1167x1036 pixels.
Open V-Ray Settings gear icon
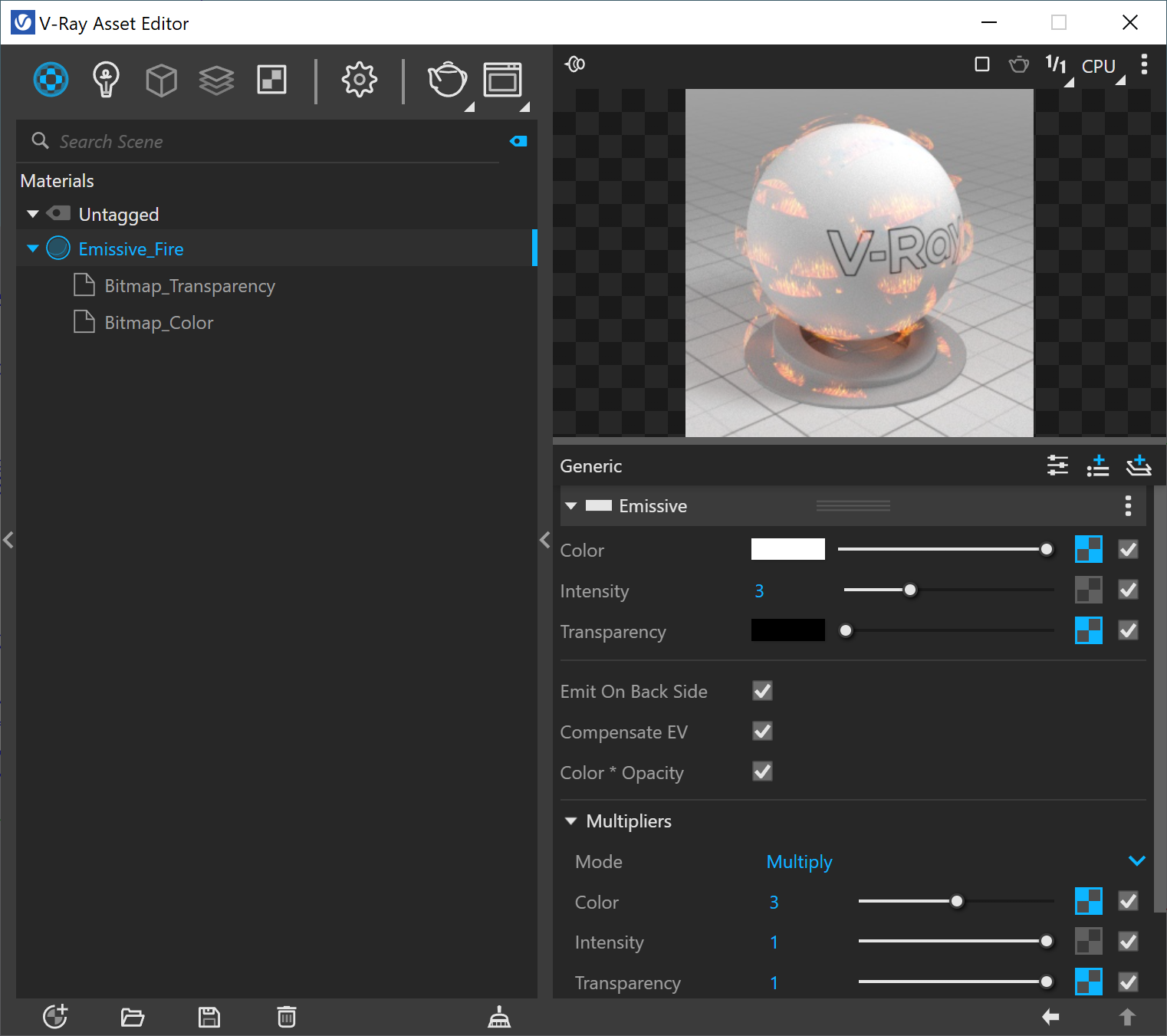click(359, 80)
